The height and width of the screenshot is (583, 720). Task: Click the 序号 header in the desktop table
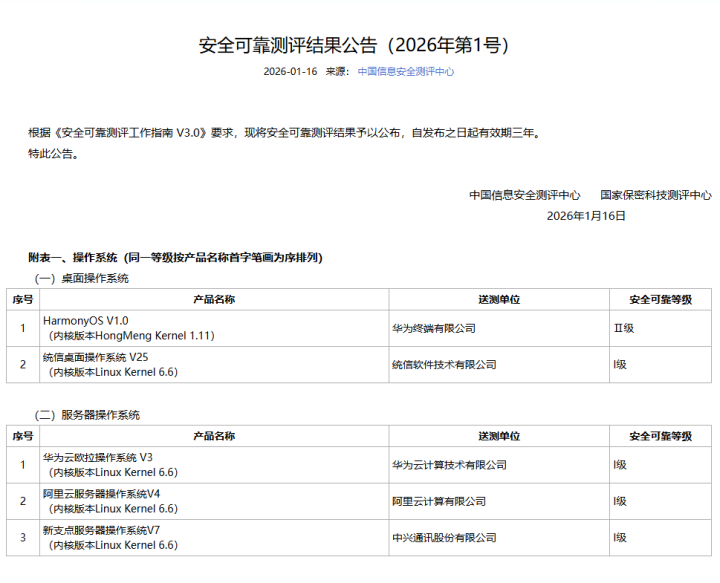pyautogui.click(x=23, y=300)
